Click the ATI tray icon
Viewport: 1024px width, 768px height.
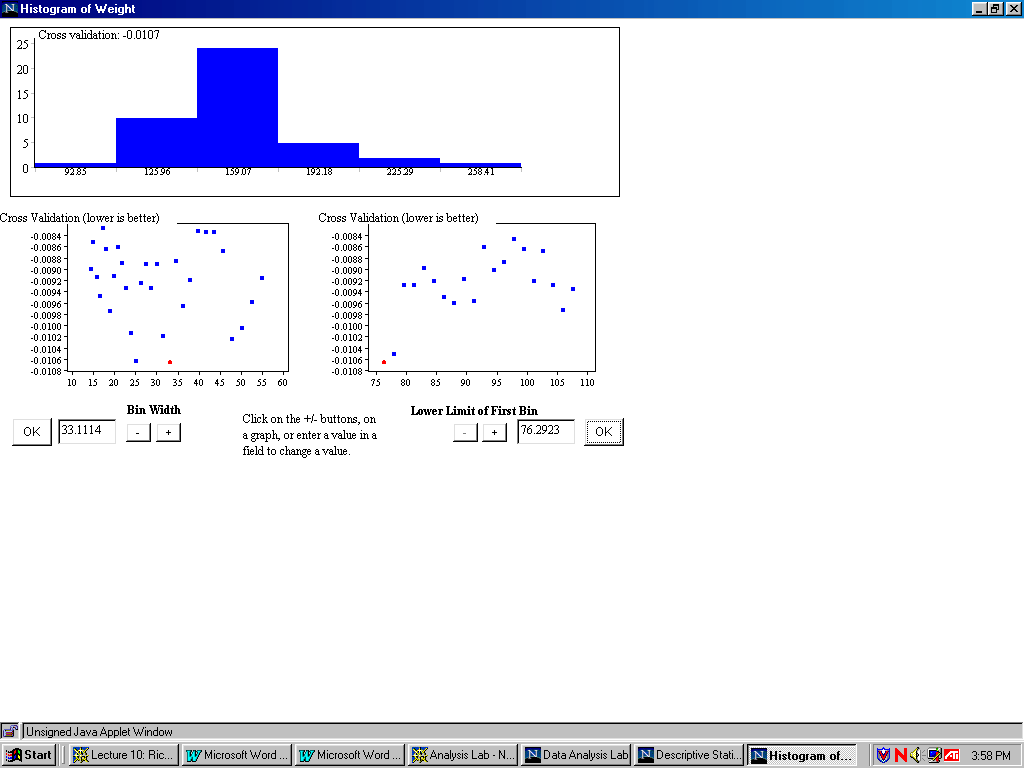(x=952, y=755)
